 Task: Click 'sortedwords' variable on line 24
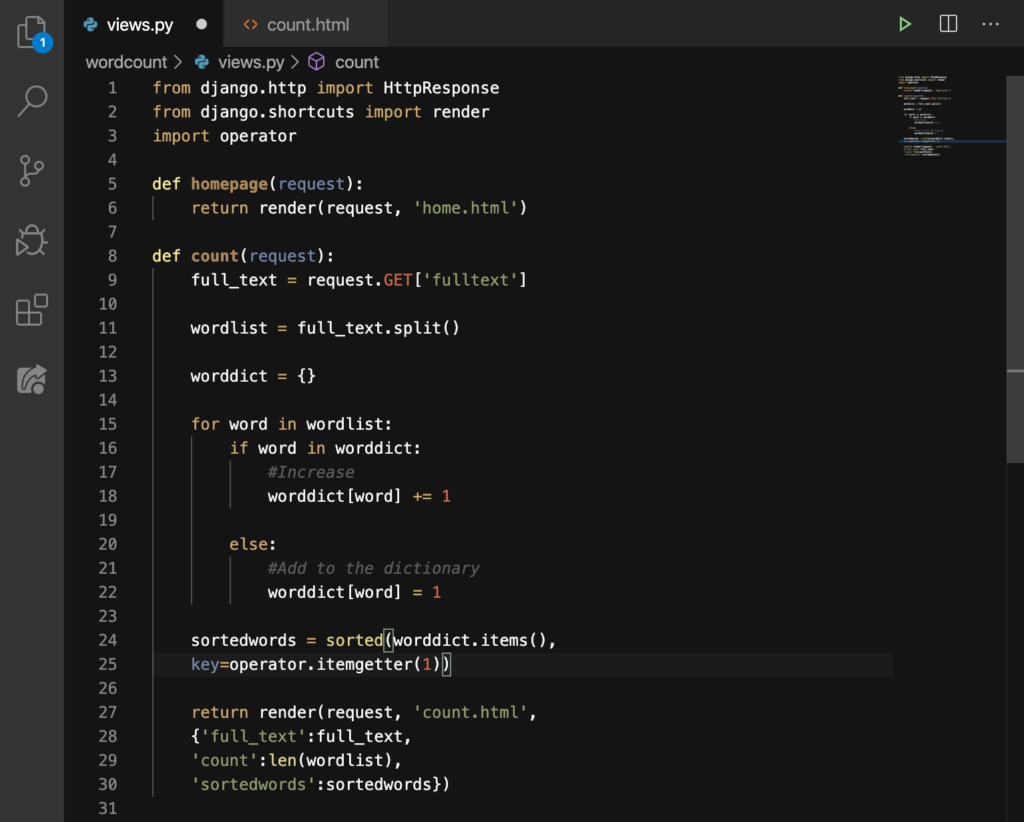pyautogui.click(x=244, y=640)
